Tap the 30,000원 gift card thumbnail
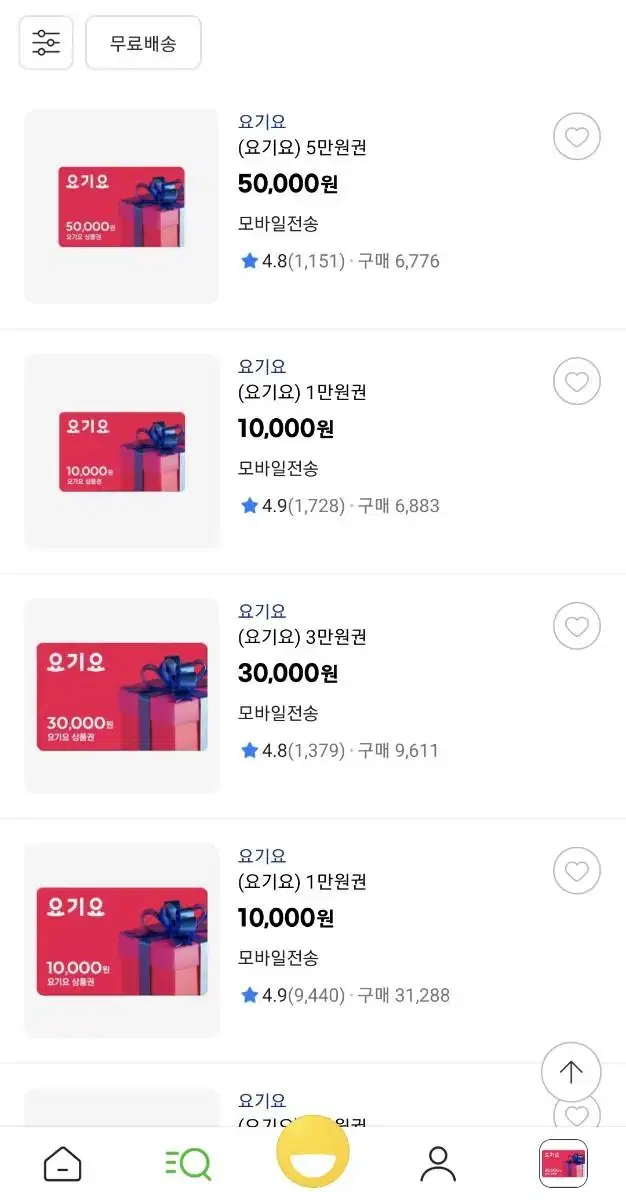The image size is (626, 1200). (x=121, y=696)
